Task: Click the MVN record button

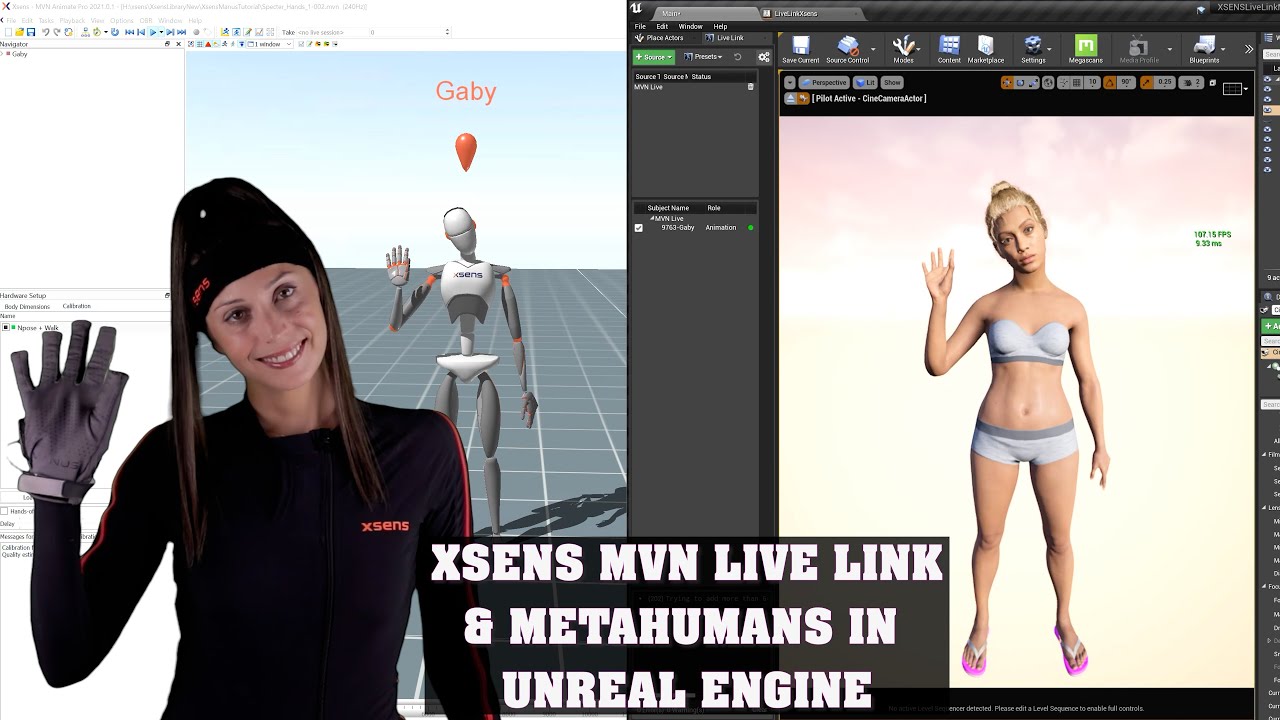Action: [x=196, y=32]
